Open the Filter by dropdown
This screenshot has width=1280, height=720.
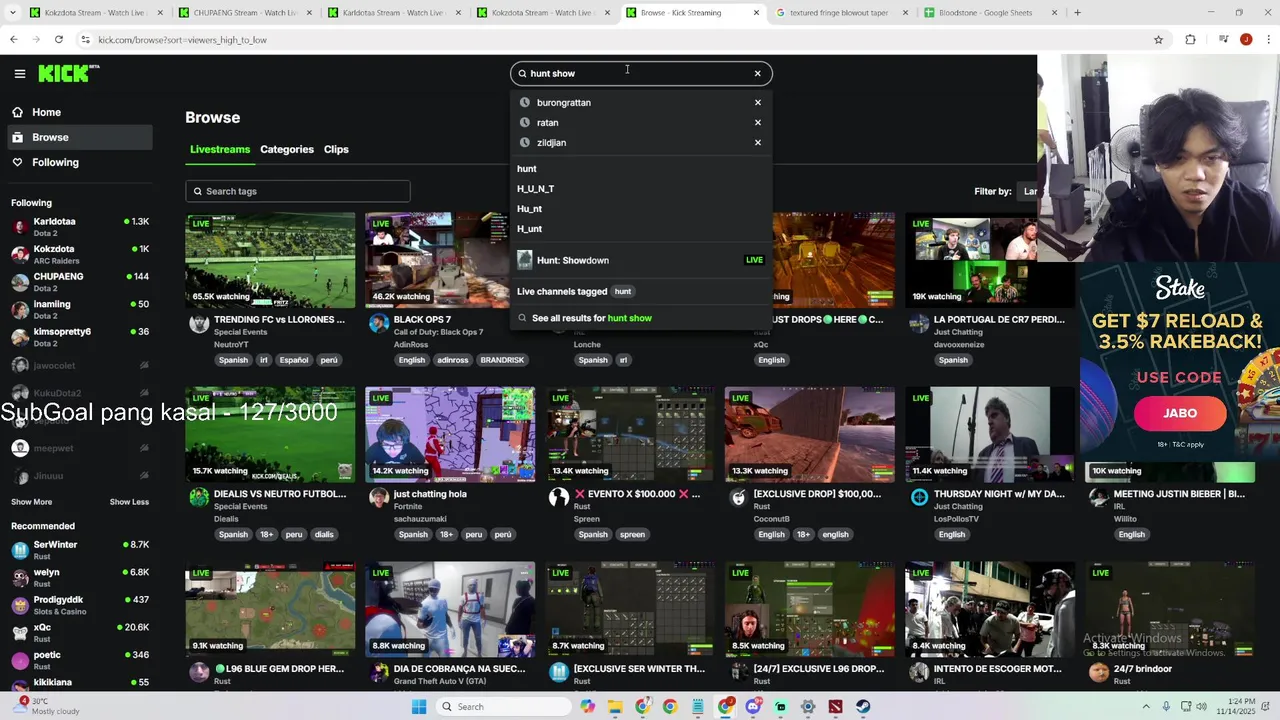(1028, 191)
